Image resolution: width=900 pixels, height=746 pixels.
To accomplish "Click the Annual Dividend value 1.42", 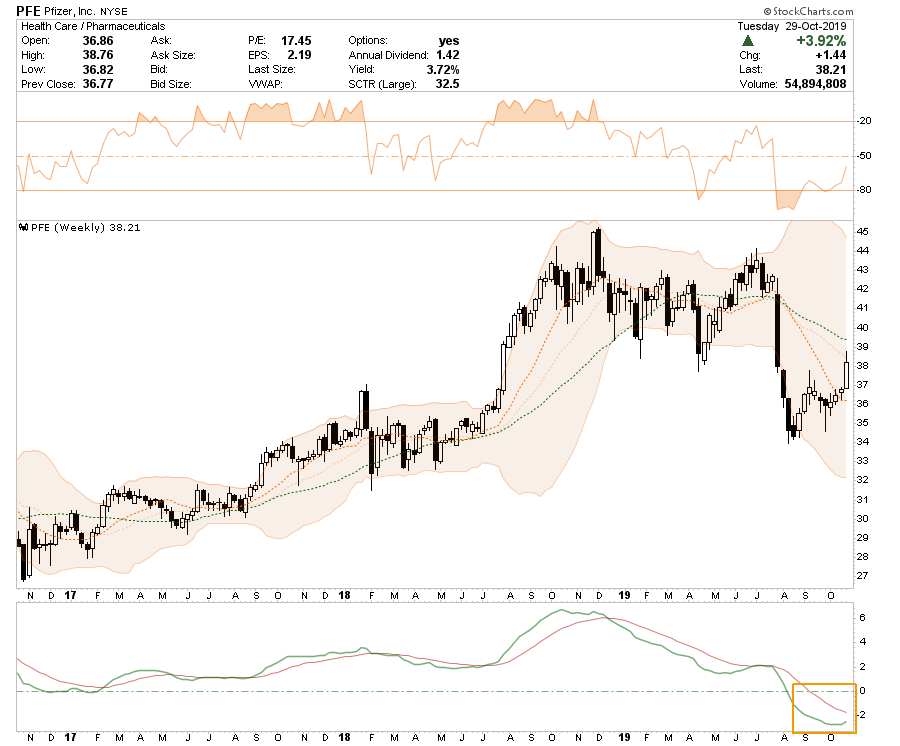I will pos(448,55).
